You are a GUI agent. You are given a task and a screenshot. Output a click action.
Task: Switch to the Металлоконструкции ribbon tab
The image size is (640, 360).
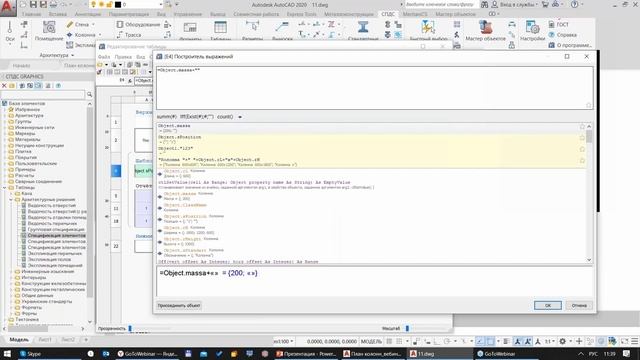349,14
